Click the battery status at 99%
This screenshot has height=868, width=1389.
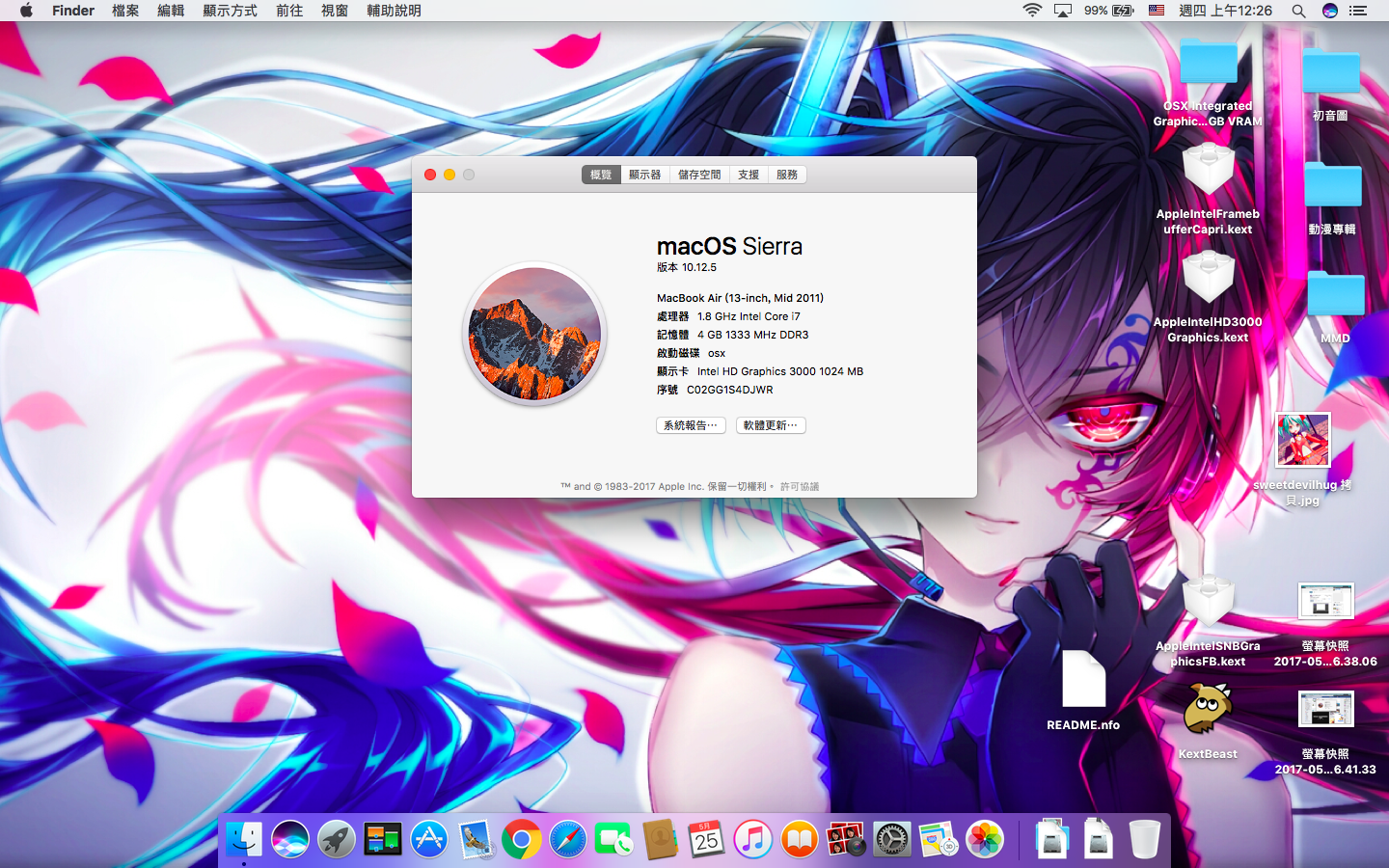[x=1108, y=11]
